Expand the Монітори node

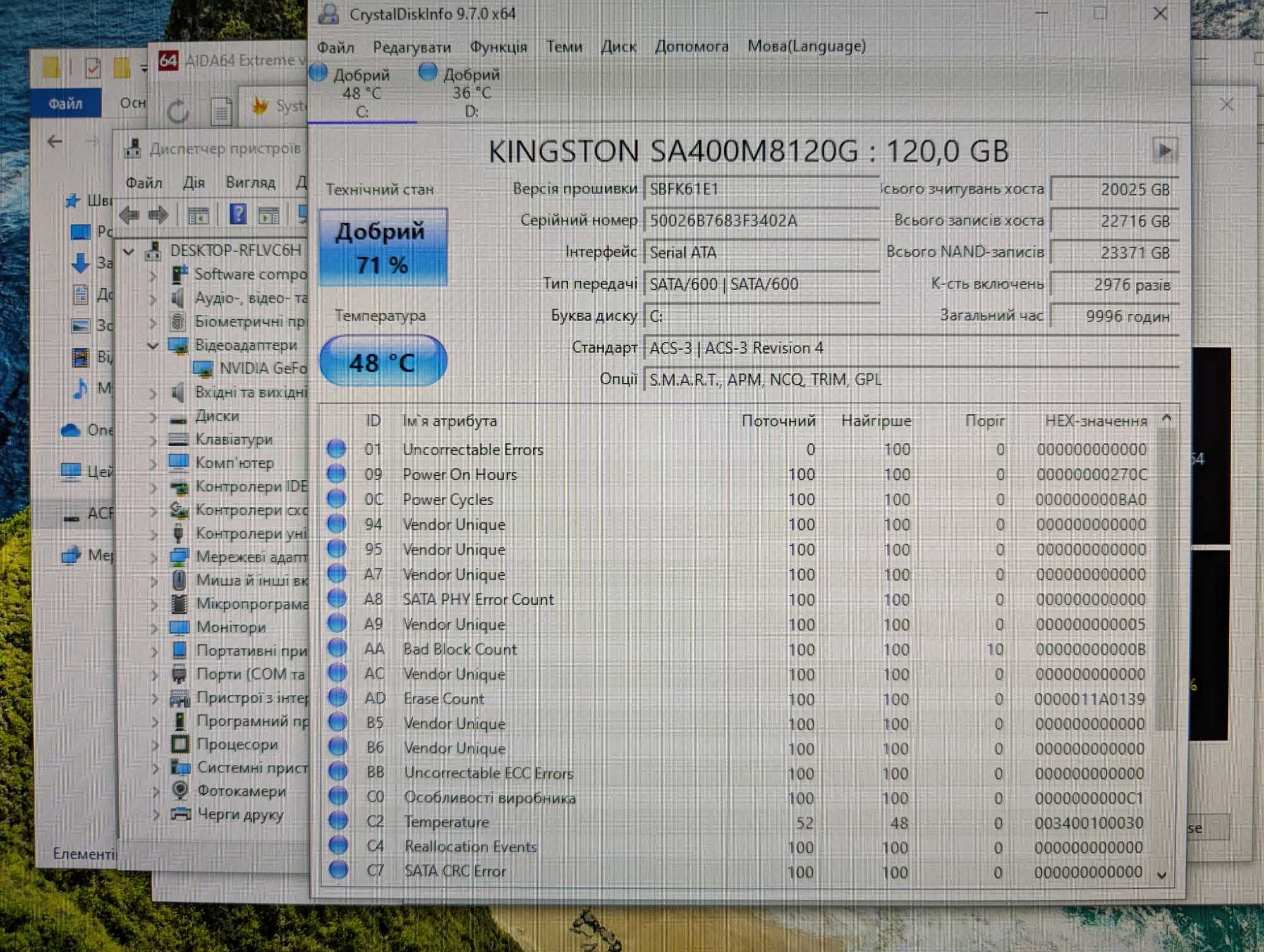point(154,628)
